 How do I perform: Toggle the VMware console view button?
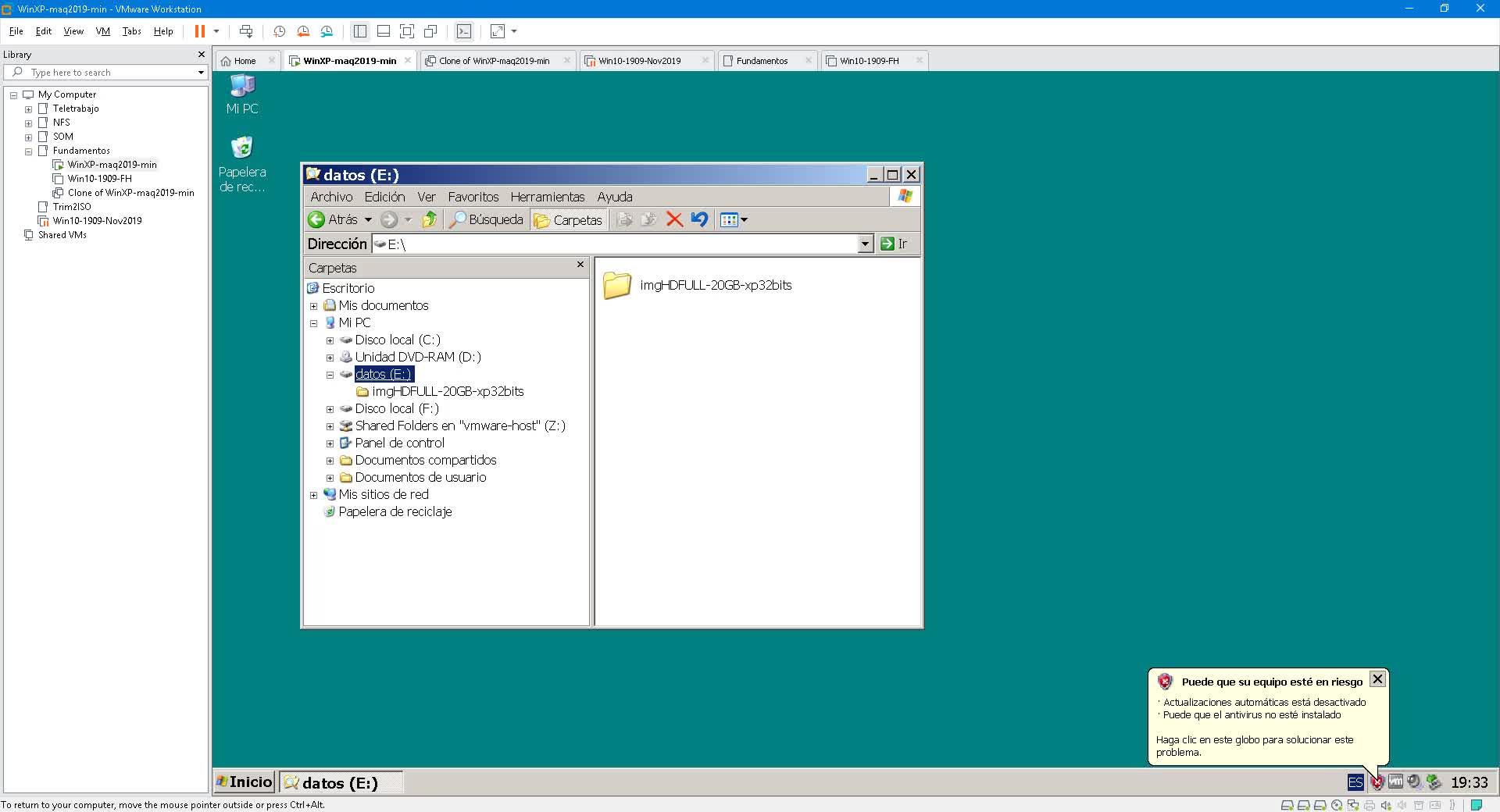tap(464, 31)
